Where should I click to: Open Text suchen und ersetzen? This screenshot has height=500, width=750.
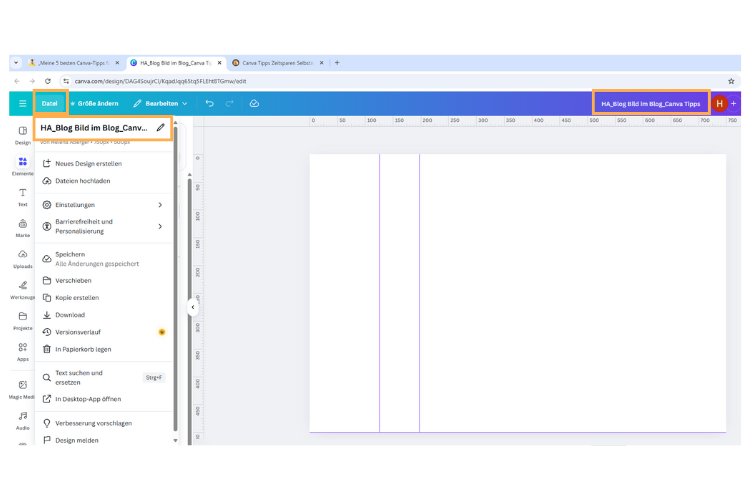pos(103,378)
